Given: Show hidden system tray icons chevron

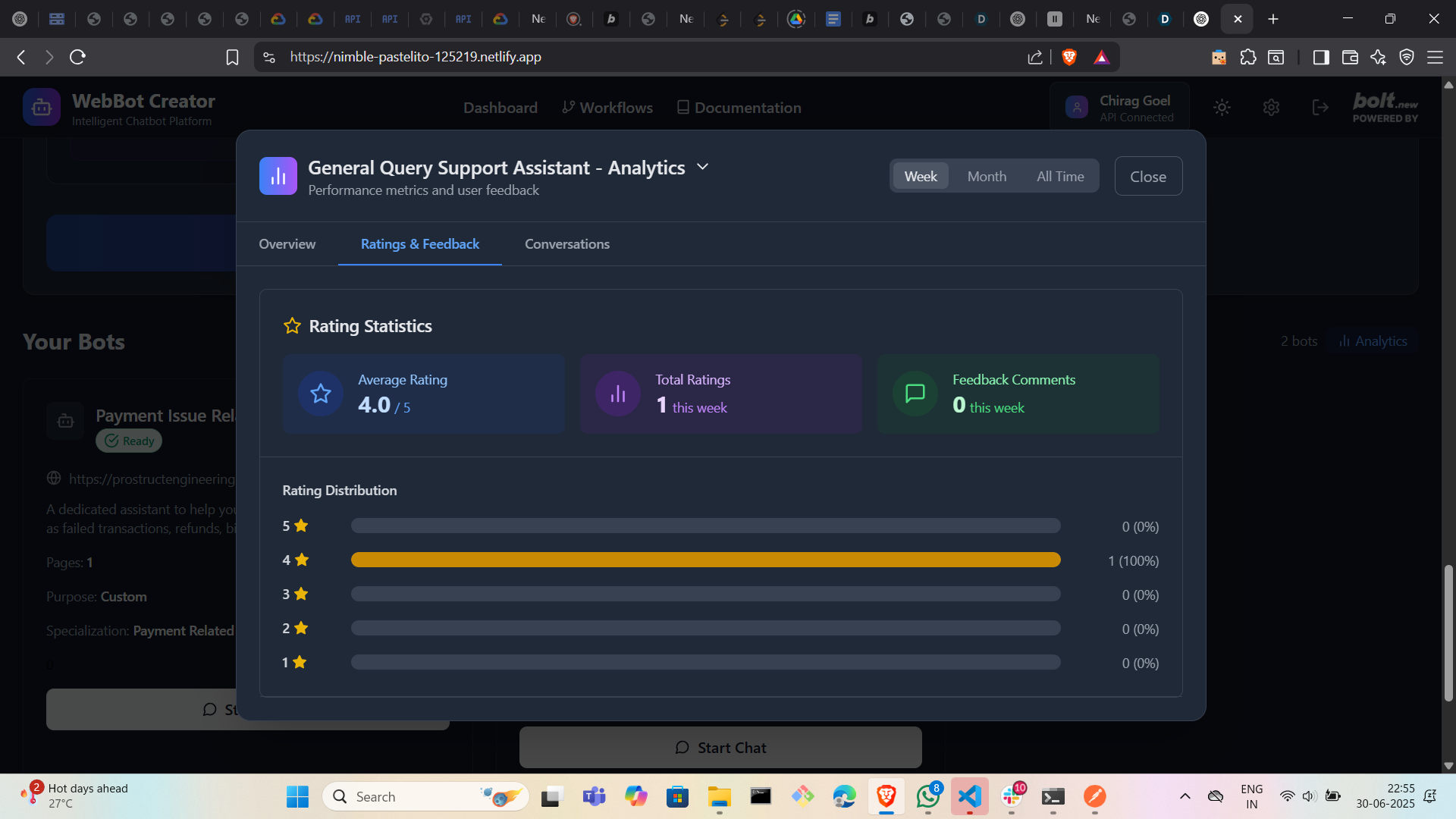Looking at the screenshot, I should [x=1185, y=796].
